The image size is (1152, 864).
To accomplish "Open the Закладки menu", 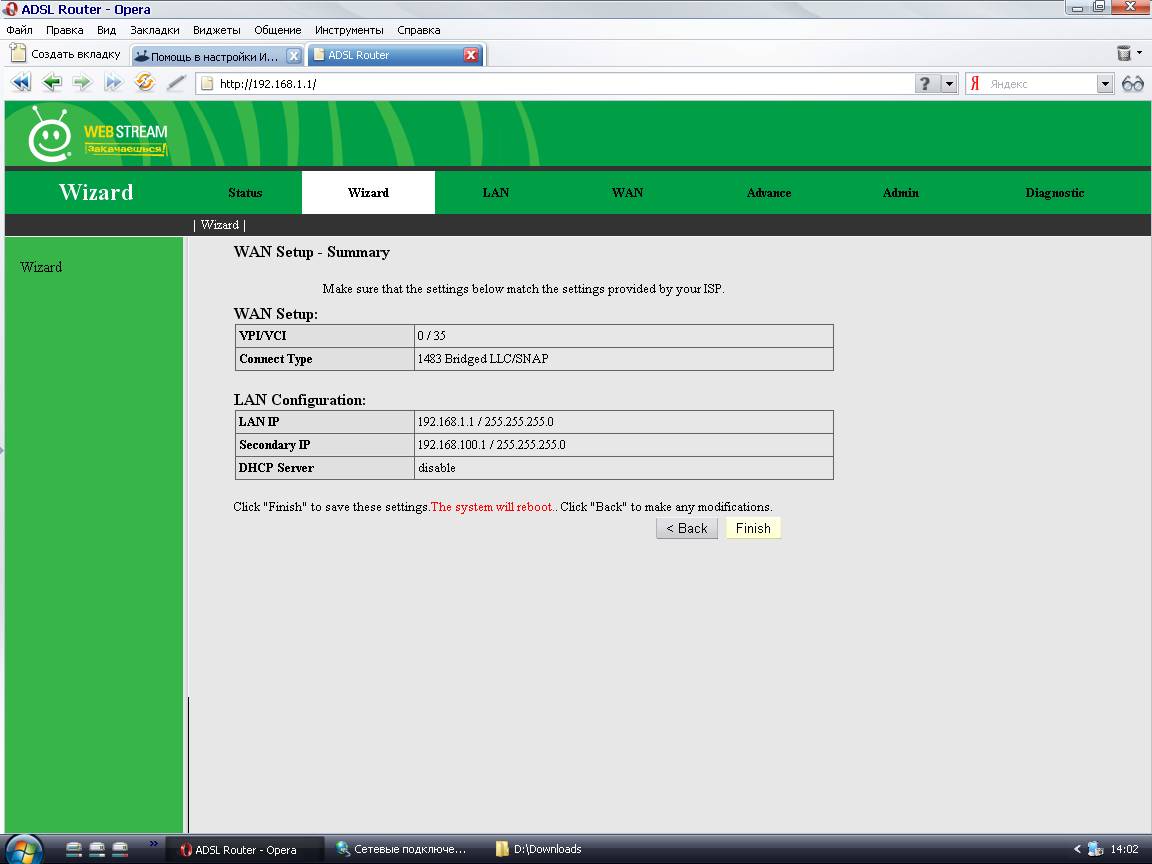I will pyautogui.click(x=154, y=30).
